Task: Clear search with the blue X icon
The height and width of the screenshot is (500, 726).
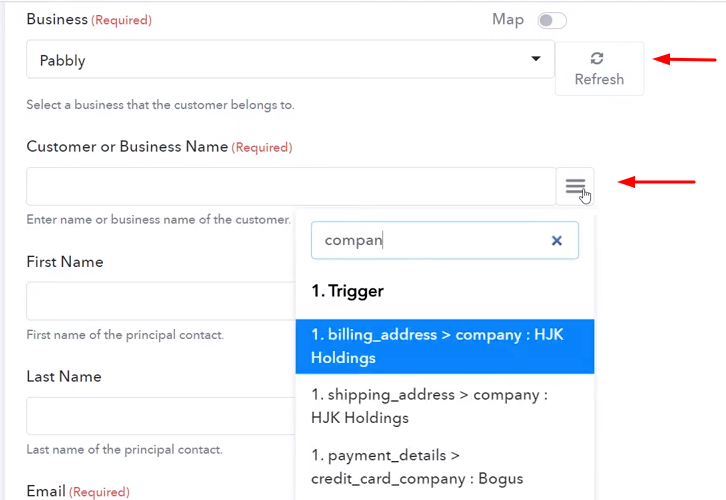Action: coord(557,240)
